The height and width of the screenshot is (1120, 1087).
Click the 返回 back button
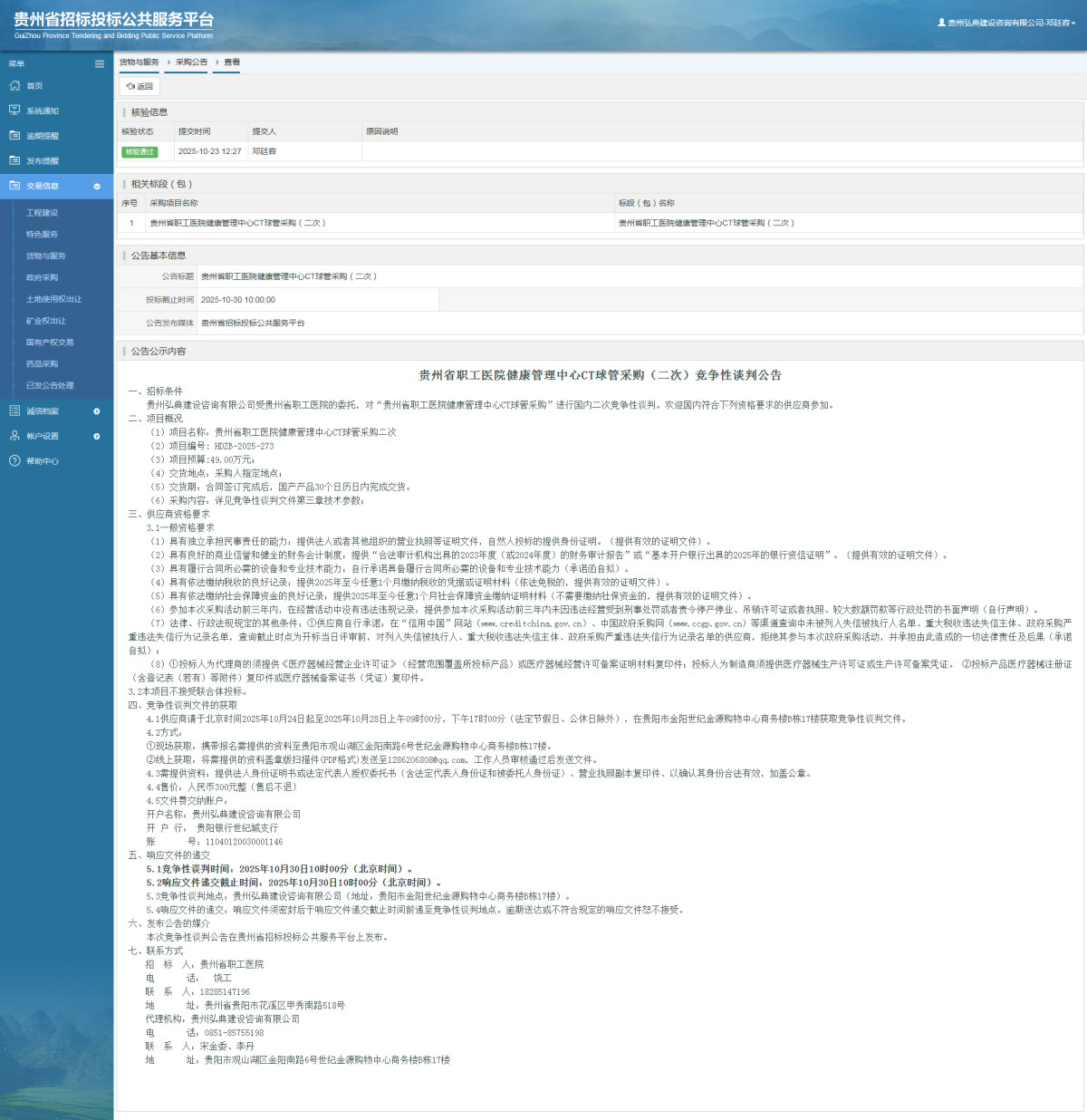click(139, 86)
